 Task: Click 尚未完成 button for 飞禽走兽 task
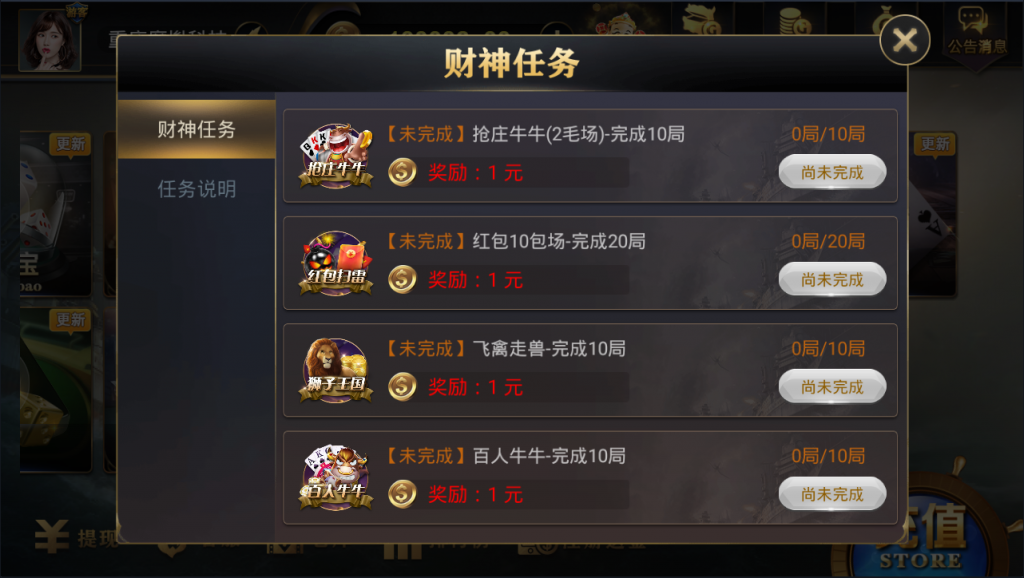(832, 387)
